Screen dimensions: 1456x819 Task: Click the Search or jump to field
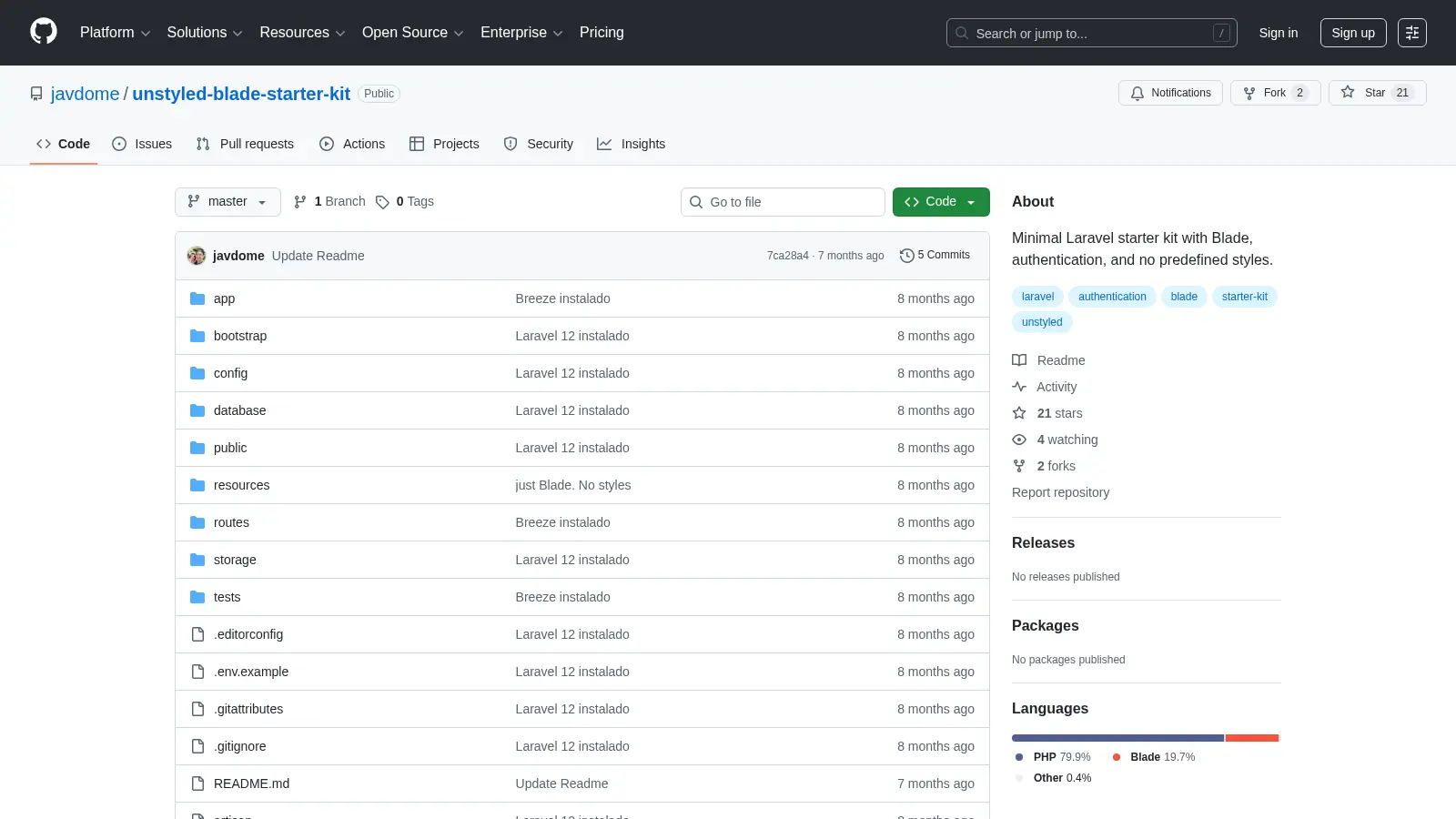pos(1091,33)
